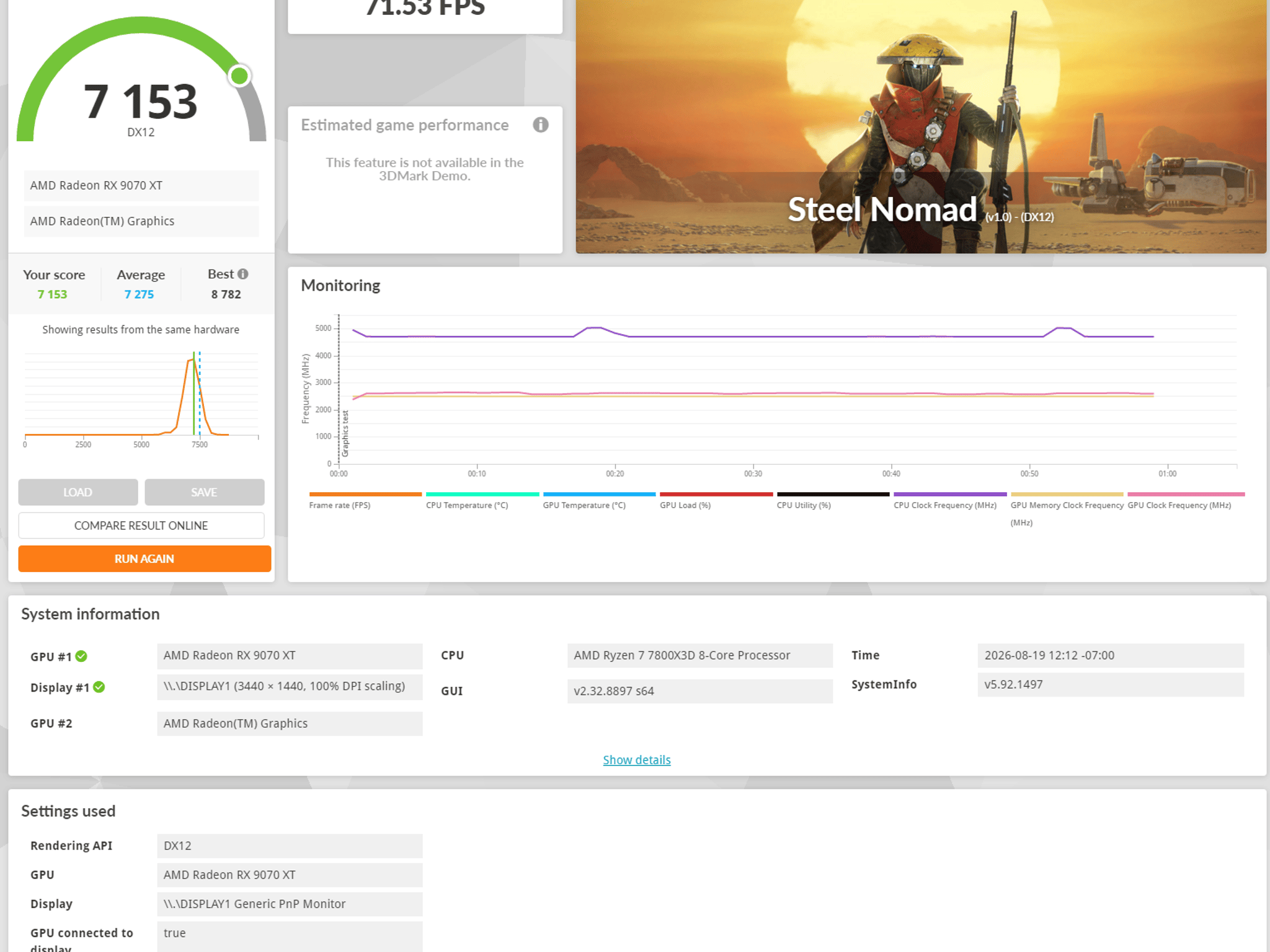This screenshot has height=952, width=1270.
Task: Click the 'Showing results from the same hardware' caption
Action: point(141,330)
